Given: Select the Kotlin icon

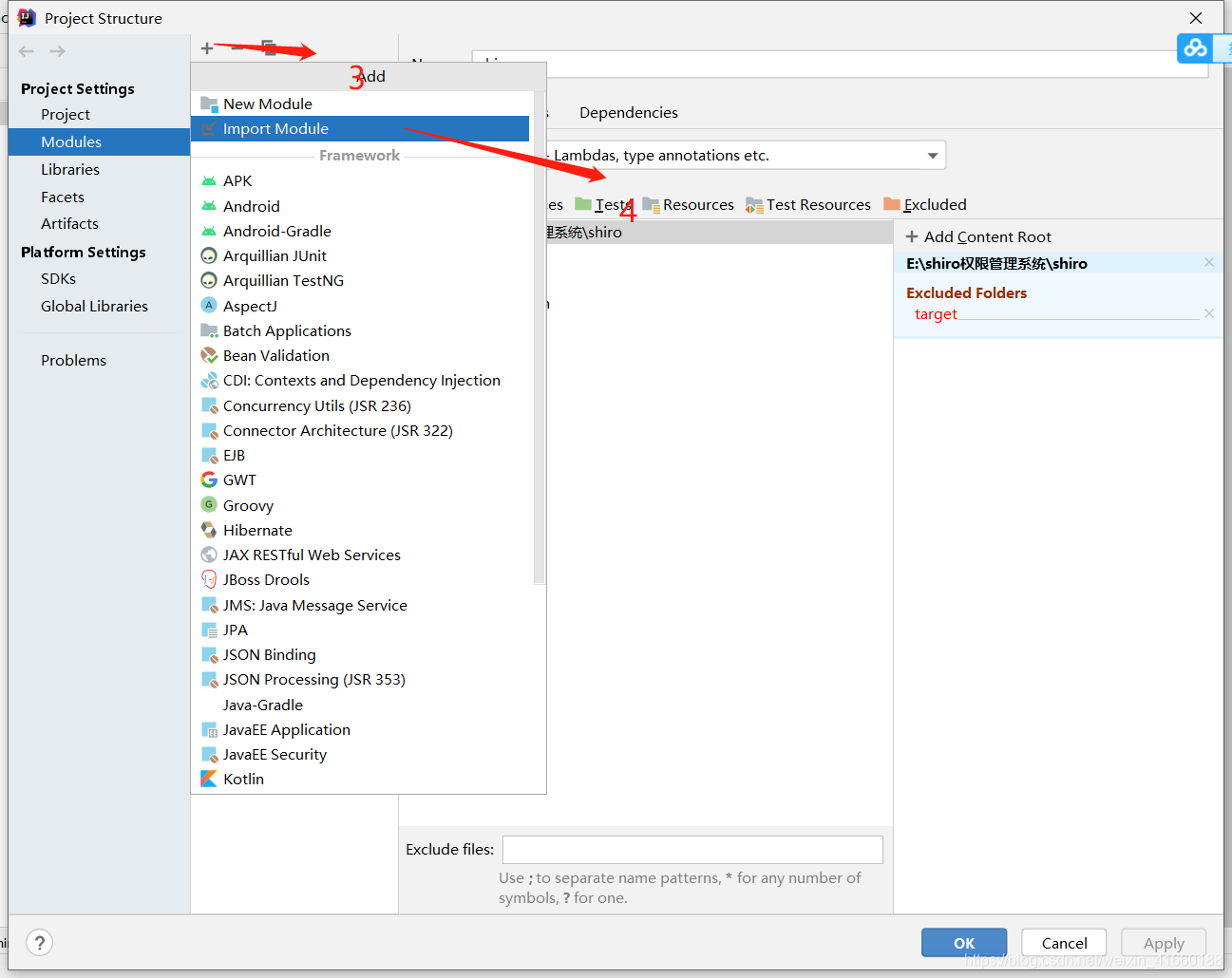Looking at the screenshot, I should [209, 779].
